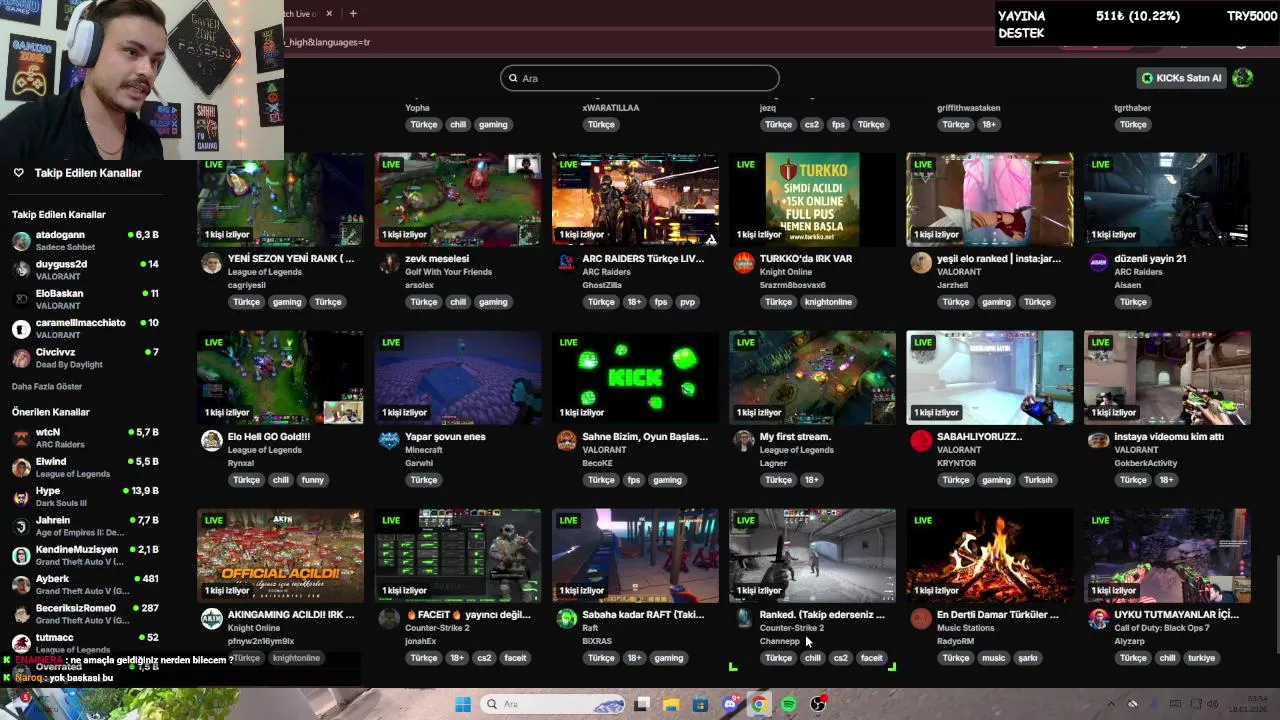
Task: Open Yapar şovun enes stream title
Action: click(445, 437)
